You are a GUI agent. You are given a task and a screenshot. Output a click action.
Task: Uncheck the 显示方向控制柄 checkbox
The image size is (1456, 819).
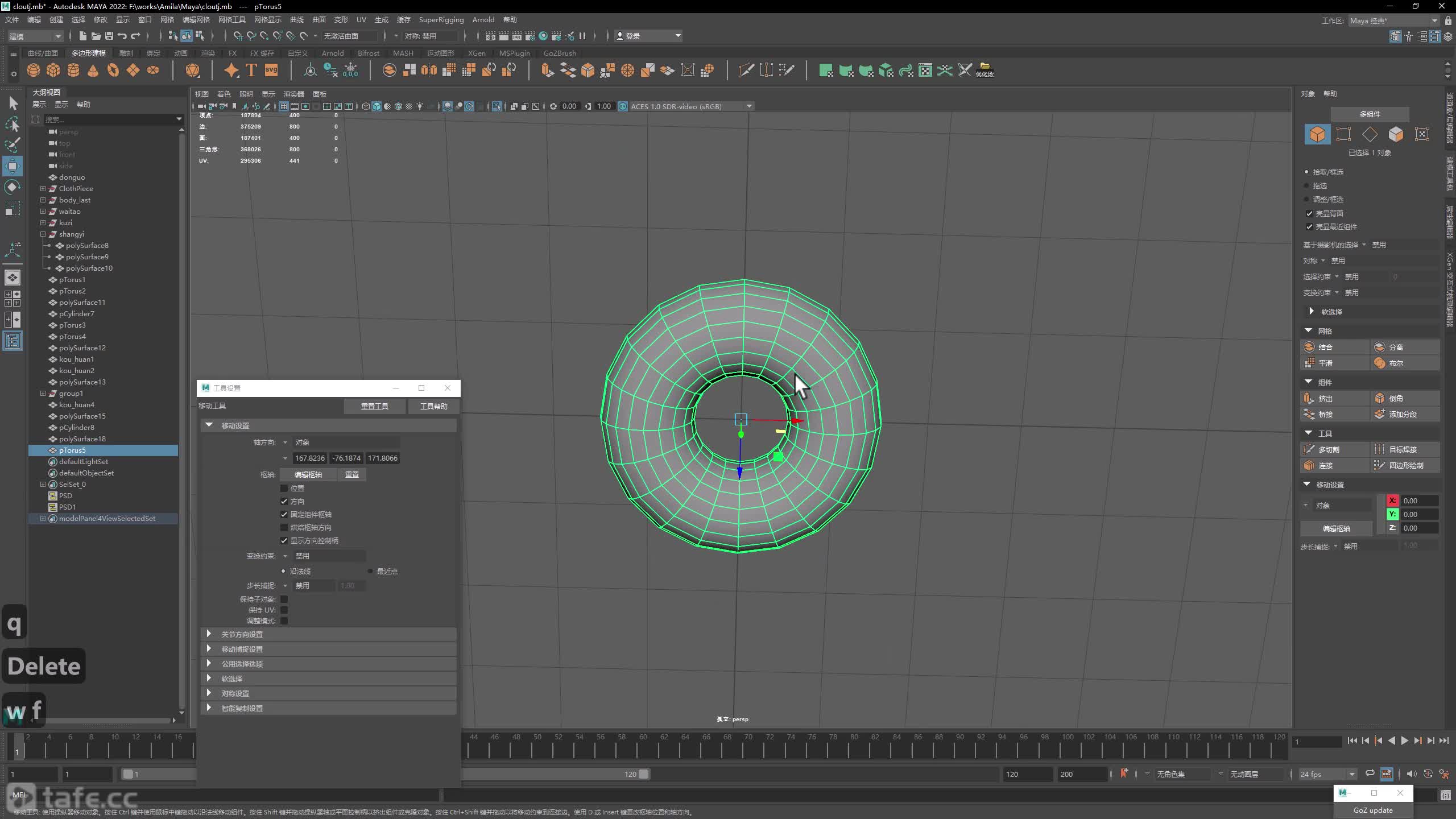pos(284,540)
